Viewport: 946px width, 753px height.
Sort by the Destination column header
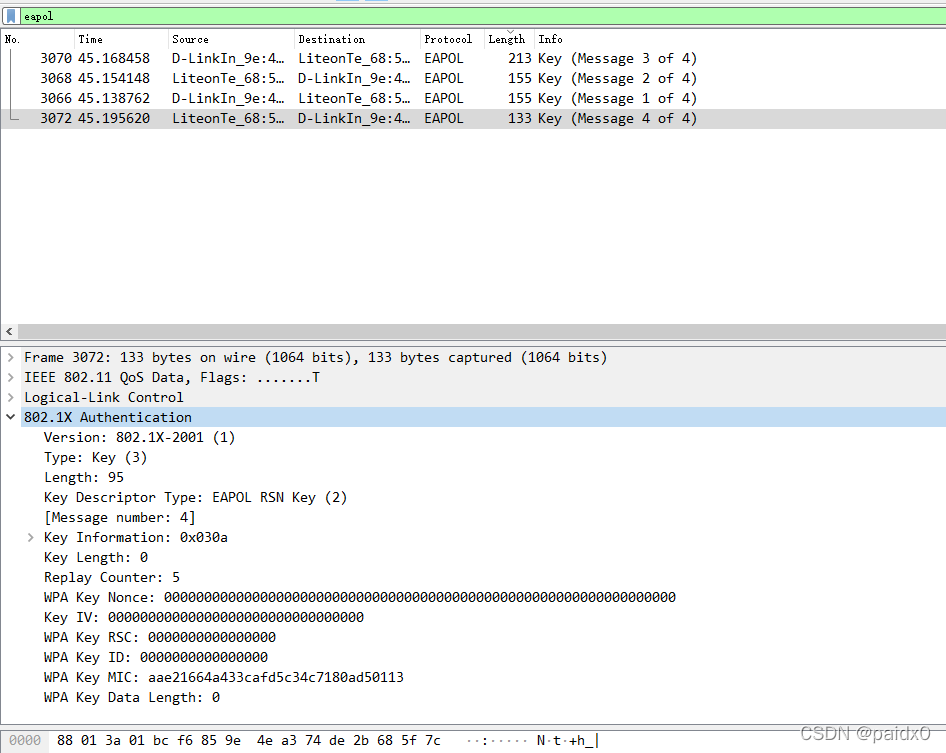(357, 39)
